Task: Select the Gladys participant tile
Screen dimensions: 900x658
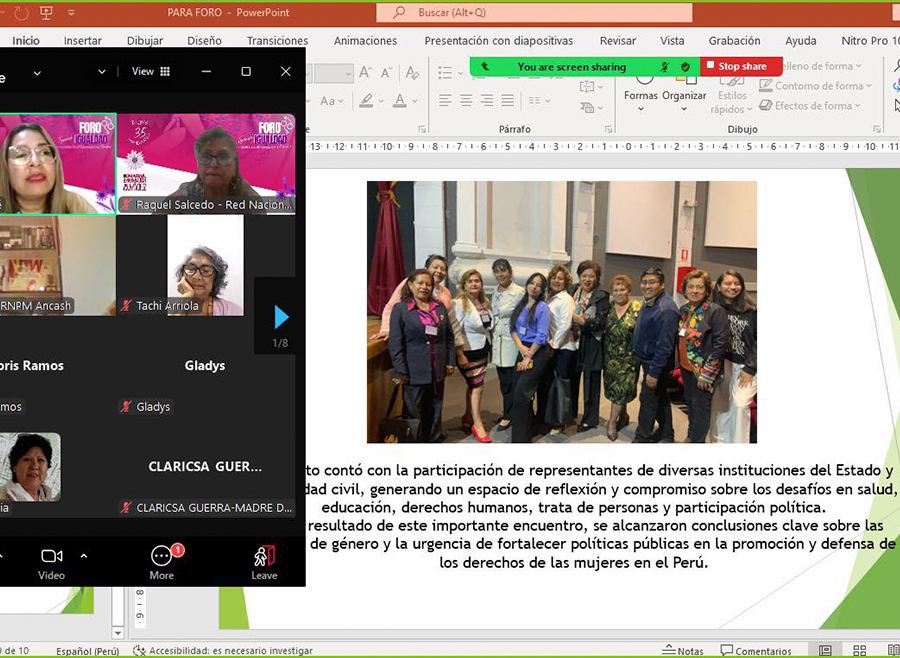Action: coord(206,366)
